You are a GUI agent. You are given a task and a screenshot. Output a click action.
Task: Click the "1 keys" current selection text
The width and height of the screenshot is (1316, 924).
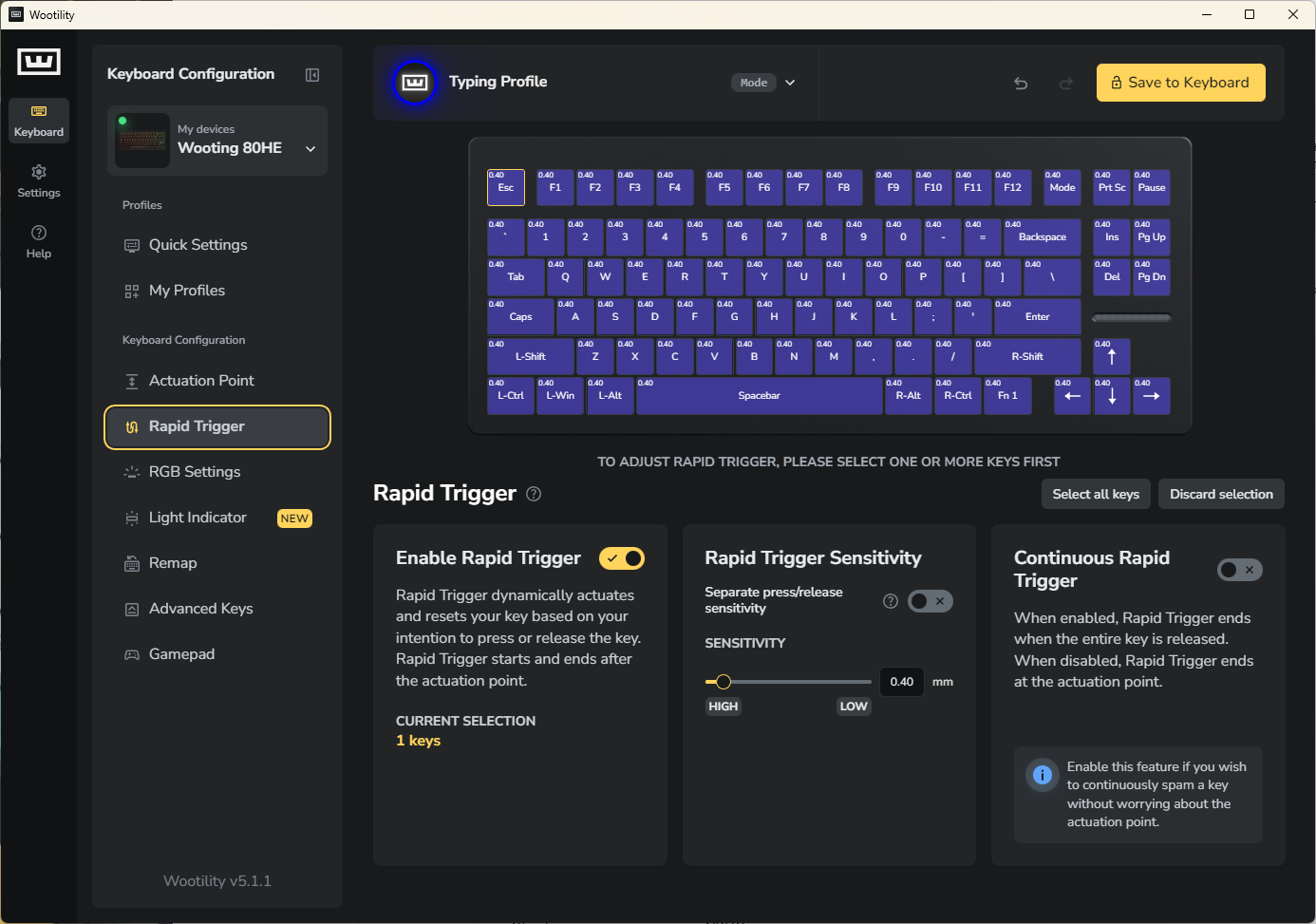(x=419, y=741)
